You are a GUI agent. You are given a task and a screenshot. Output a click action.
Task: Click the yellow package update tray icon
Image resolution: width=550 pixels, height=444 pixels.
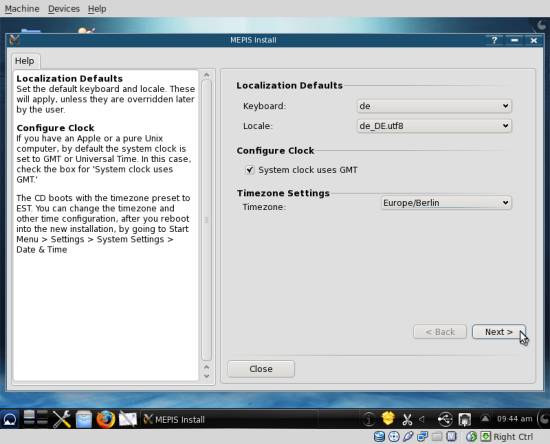coord(388,418)
